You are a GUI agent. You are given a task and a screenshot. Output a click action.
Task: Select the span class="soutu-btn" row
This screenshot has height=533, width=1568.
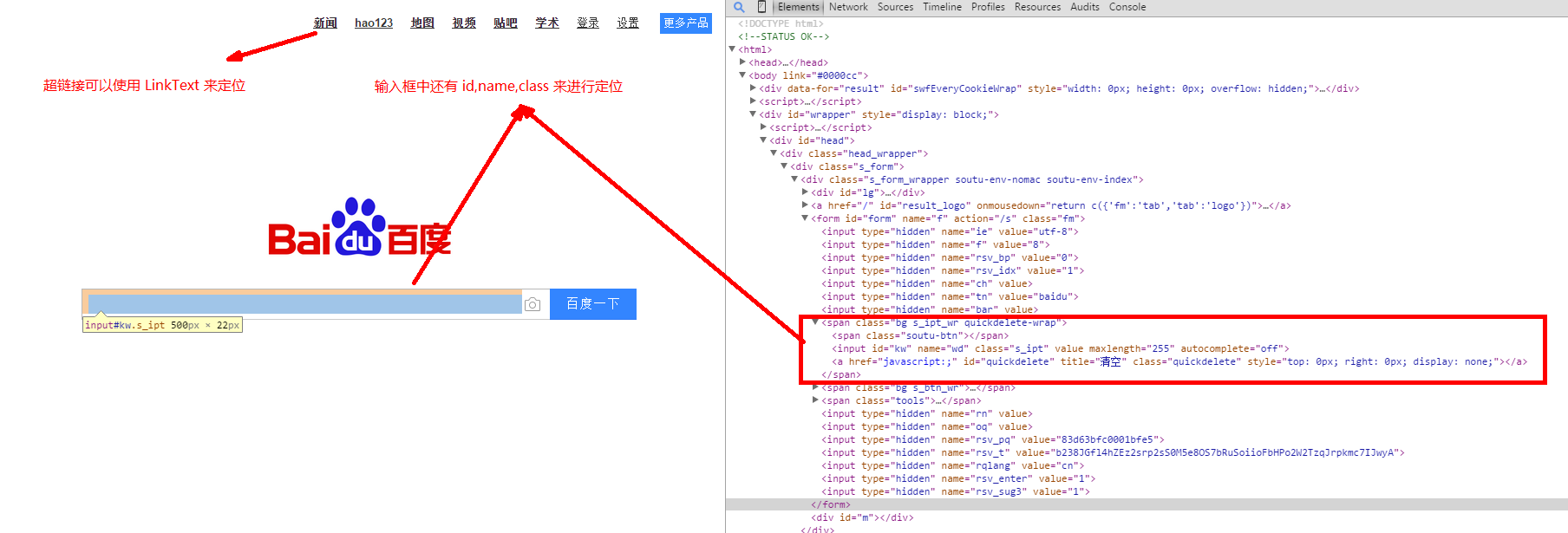tap(921, 335)
